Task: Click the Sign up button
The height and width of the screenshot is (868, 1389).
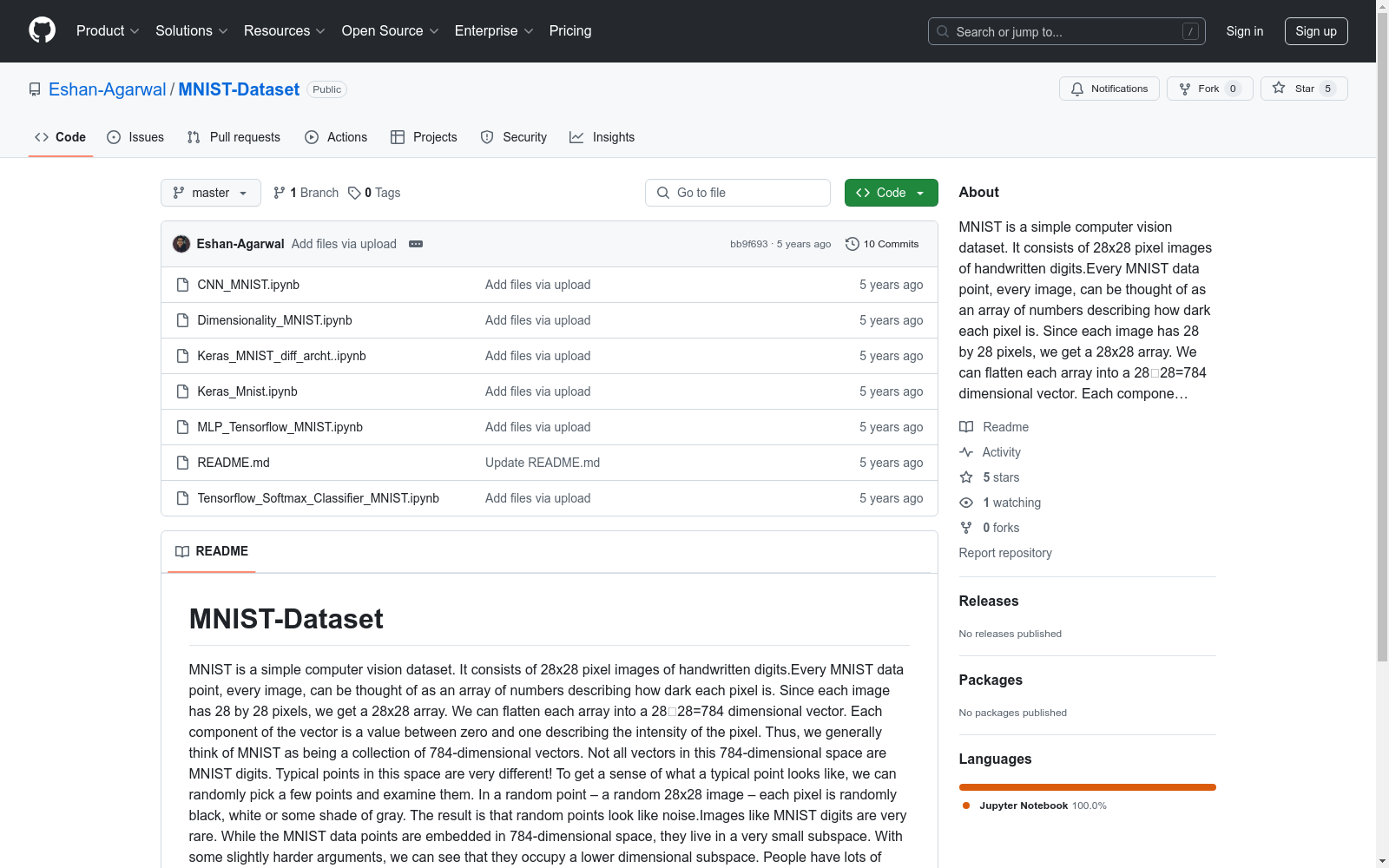Action: point(1316,31)
